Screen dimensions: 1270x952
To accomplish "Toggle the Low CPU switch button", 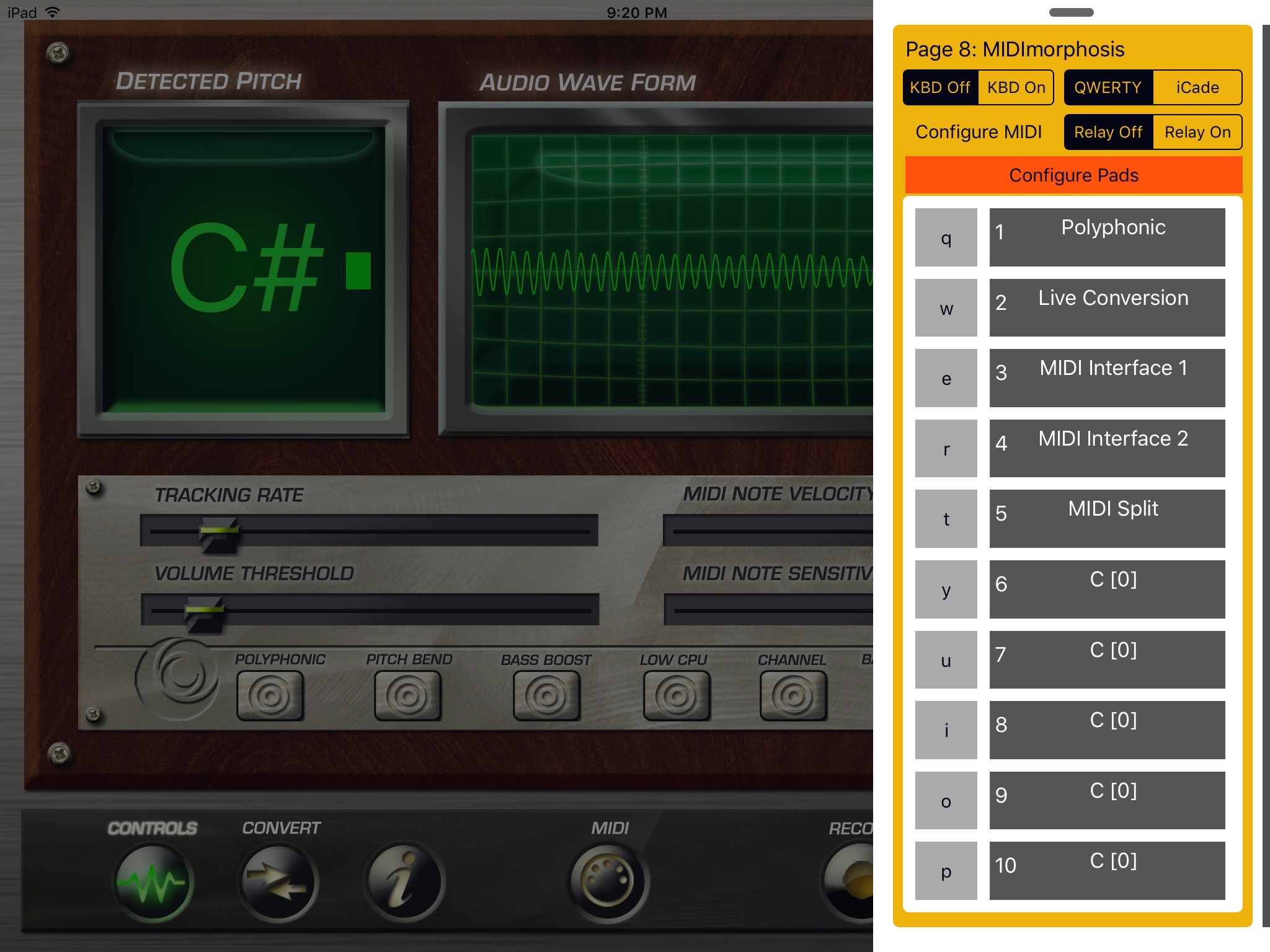I will [x=677, y=696].
